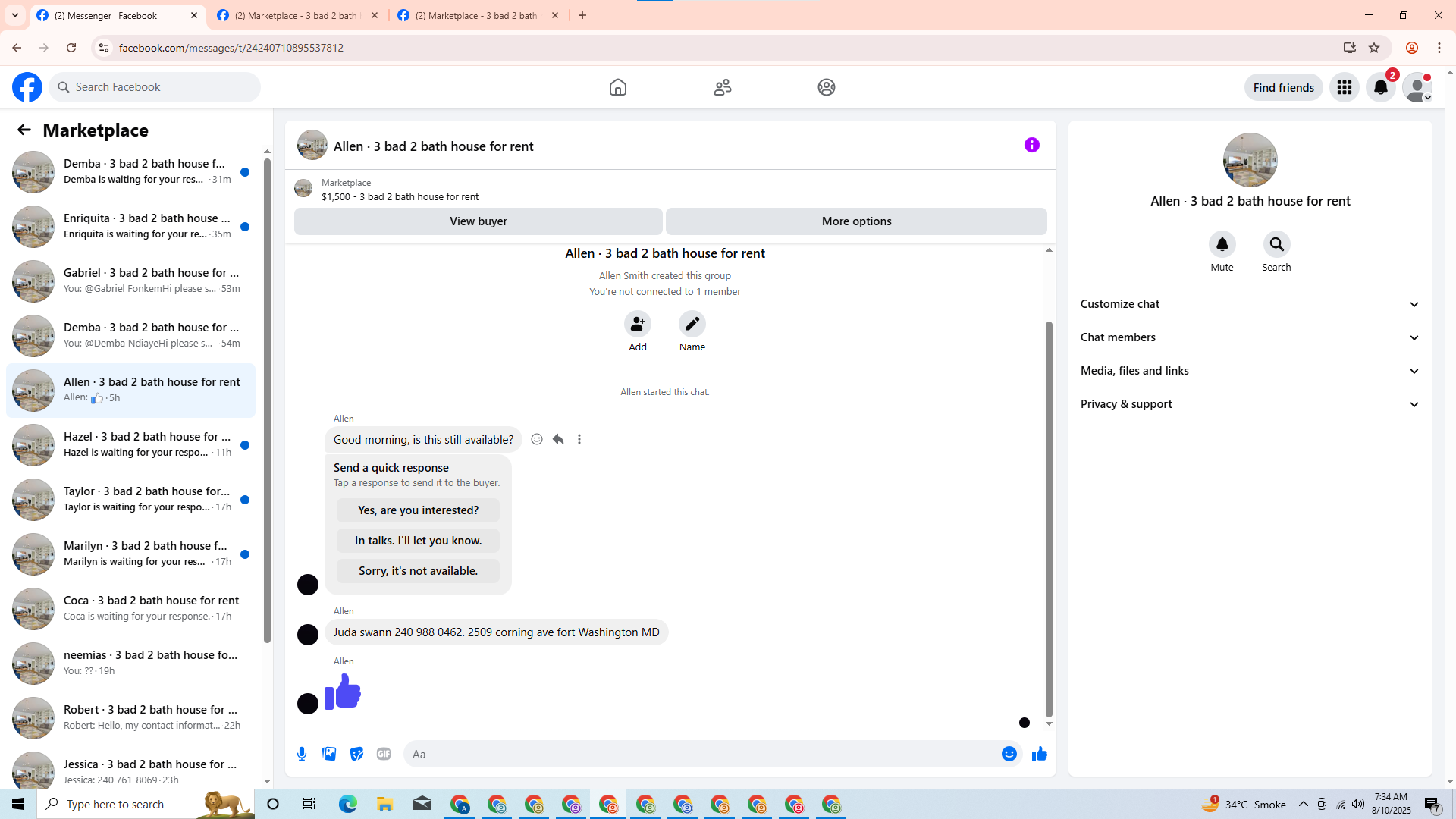Open File Explorer from the taskbar
Screen dimensions: 1456x819
point(384,804)
